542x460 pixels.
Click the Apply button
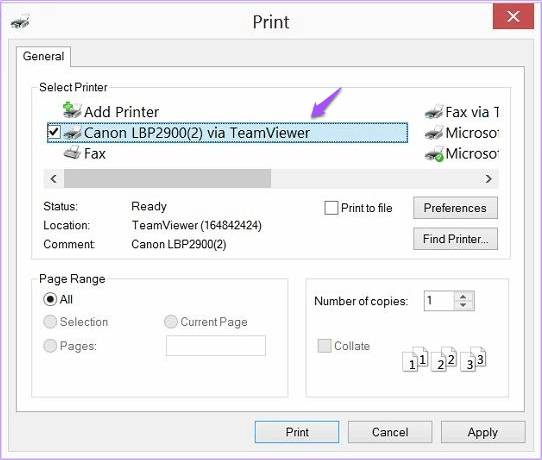483,432
